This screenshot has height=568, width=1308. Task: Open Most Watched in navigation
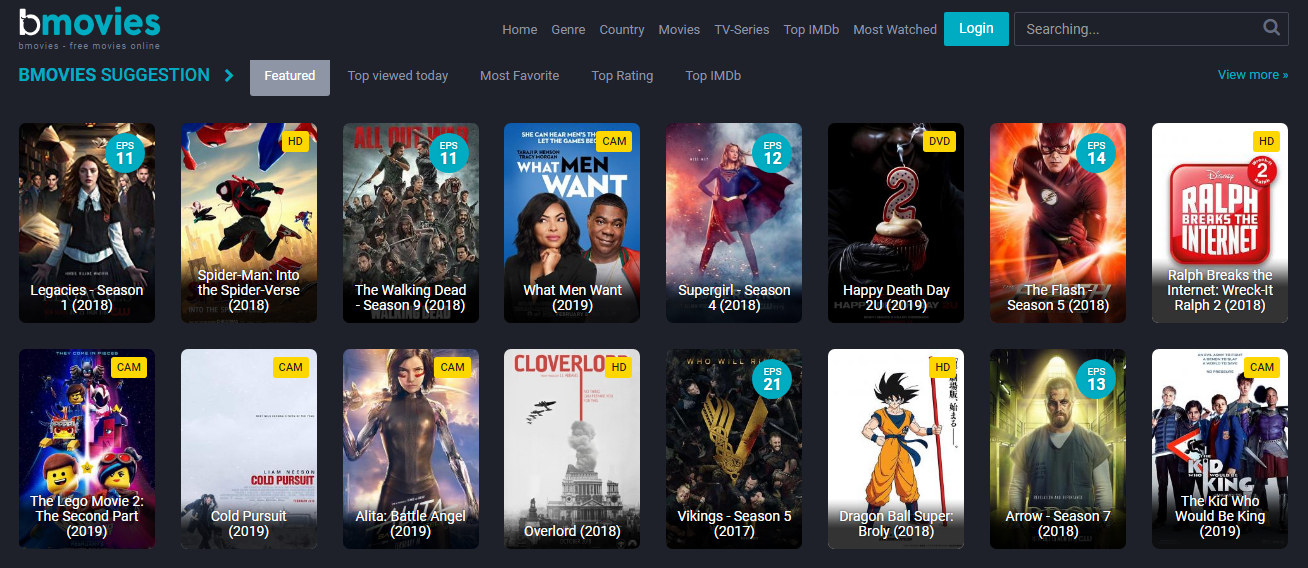(895, 29)
